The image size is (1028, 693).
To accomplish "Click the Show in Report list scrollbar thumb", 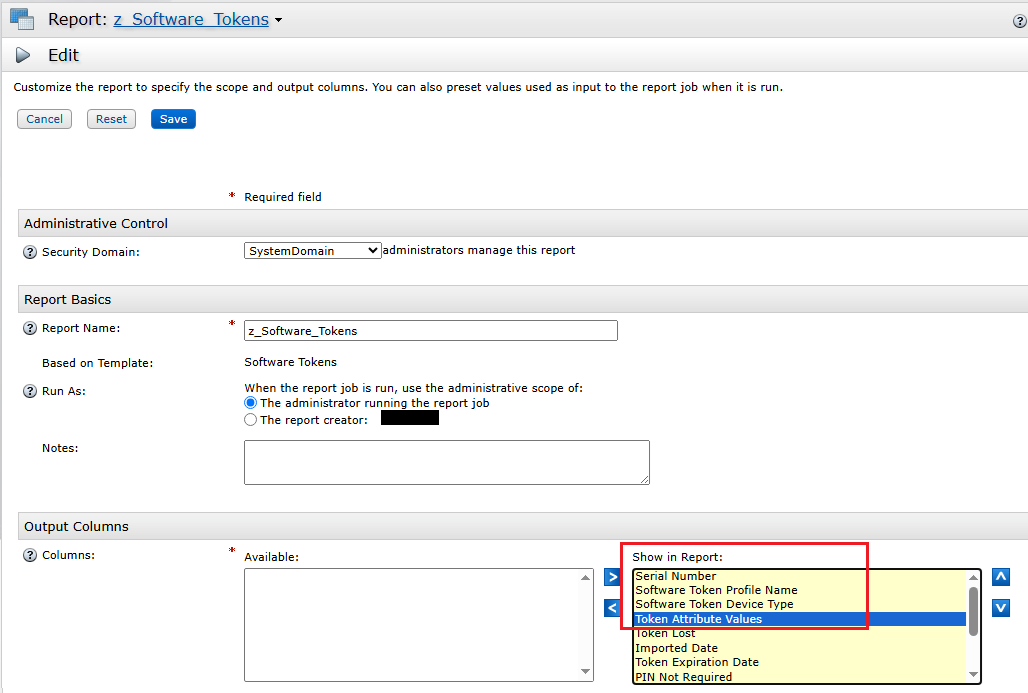I will coord(974,611).
